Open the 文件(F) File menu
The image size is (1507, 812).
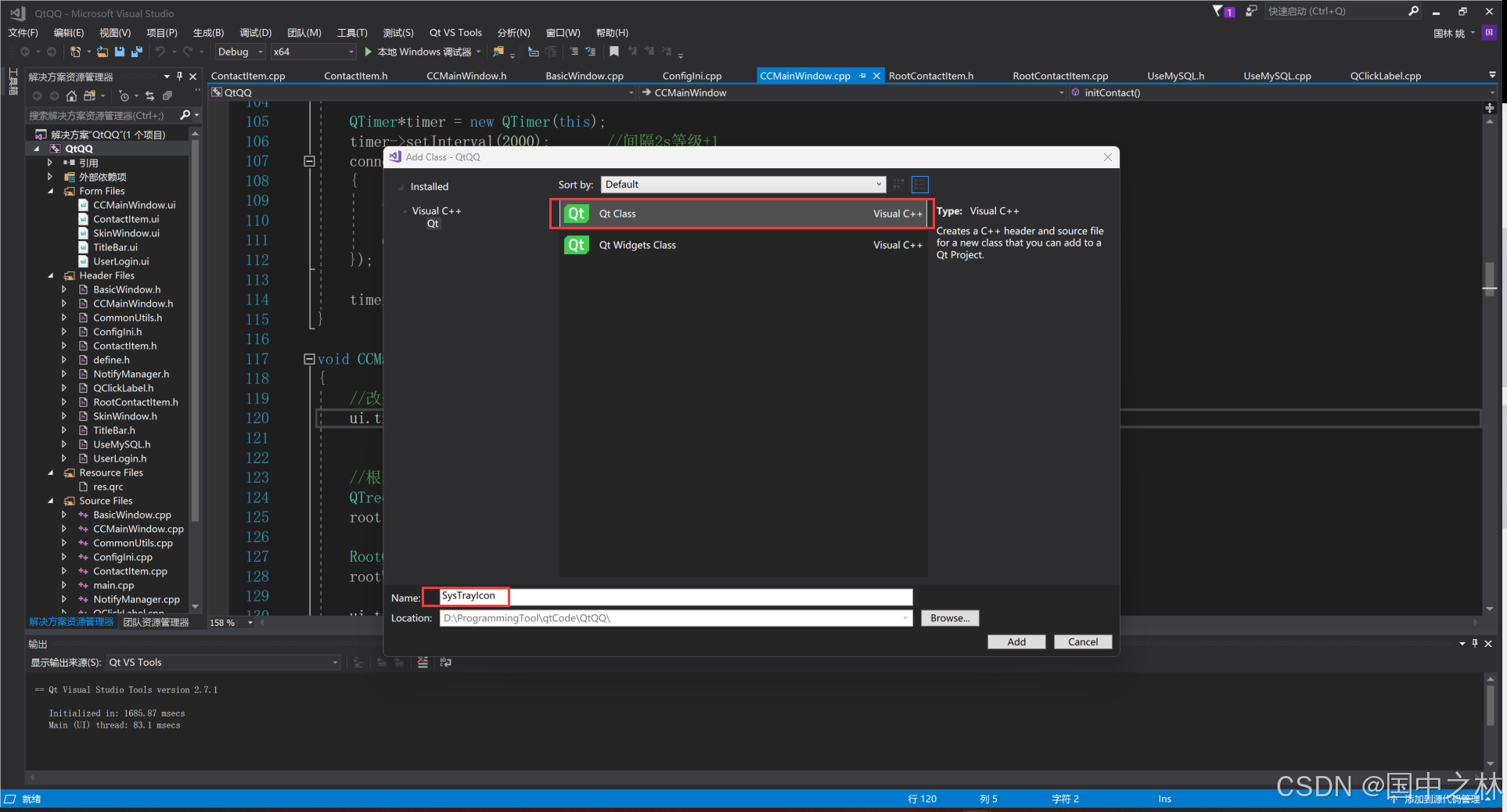click(23, 32)
